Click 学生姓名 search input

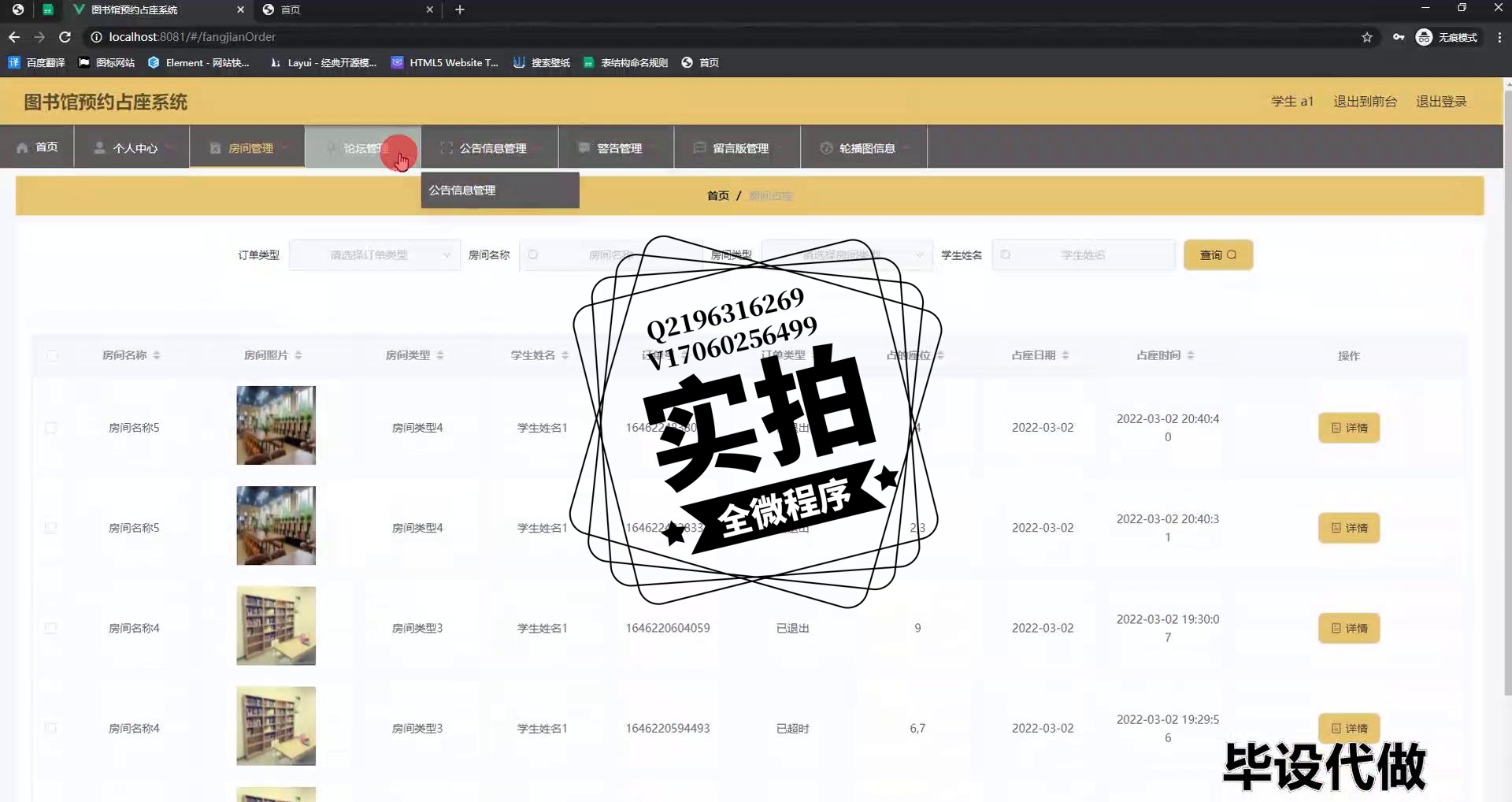tap(1084, 254)
